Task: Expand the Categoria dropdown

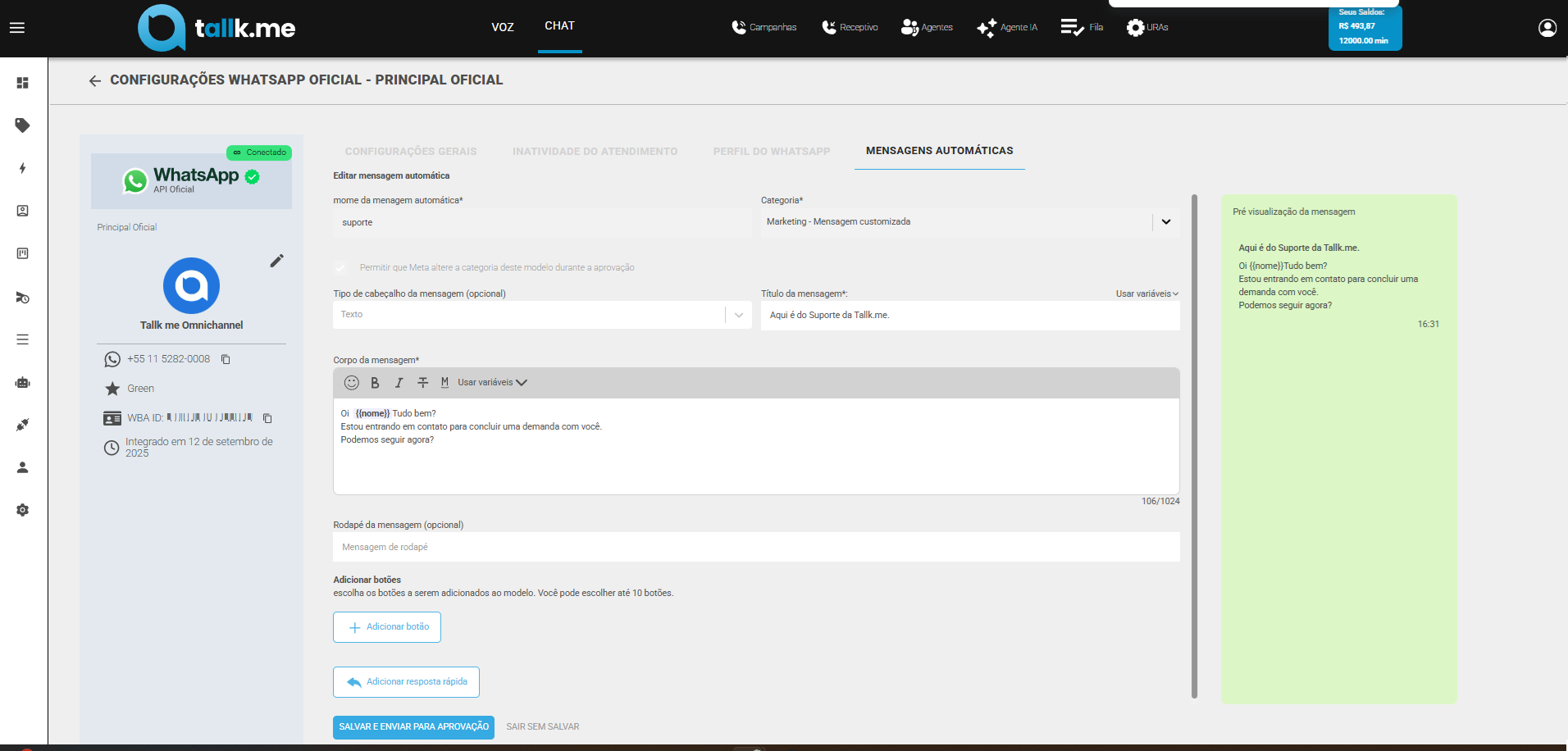Action: tap(1165, 222)
